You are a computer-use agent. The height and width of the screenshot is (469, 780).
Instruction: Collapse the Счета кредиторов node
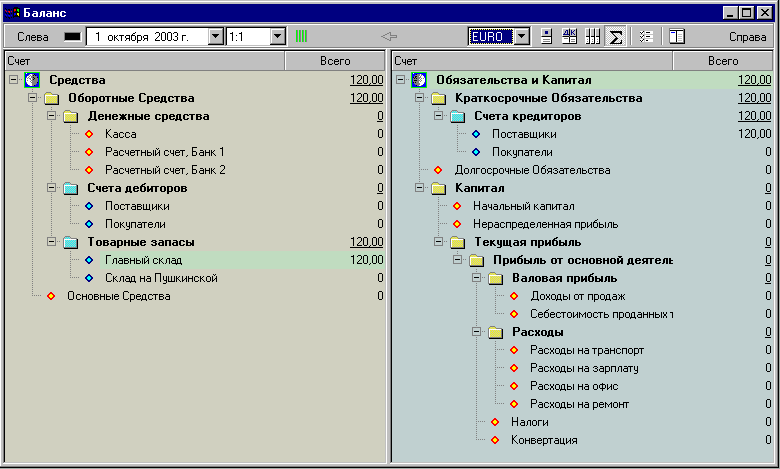[x=438, y=115]
